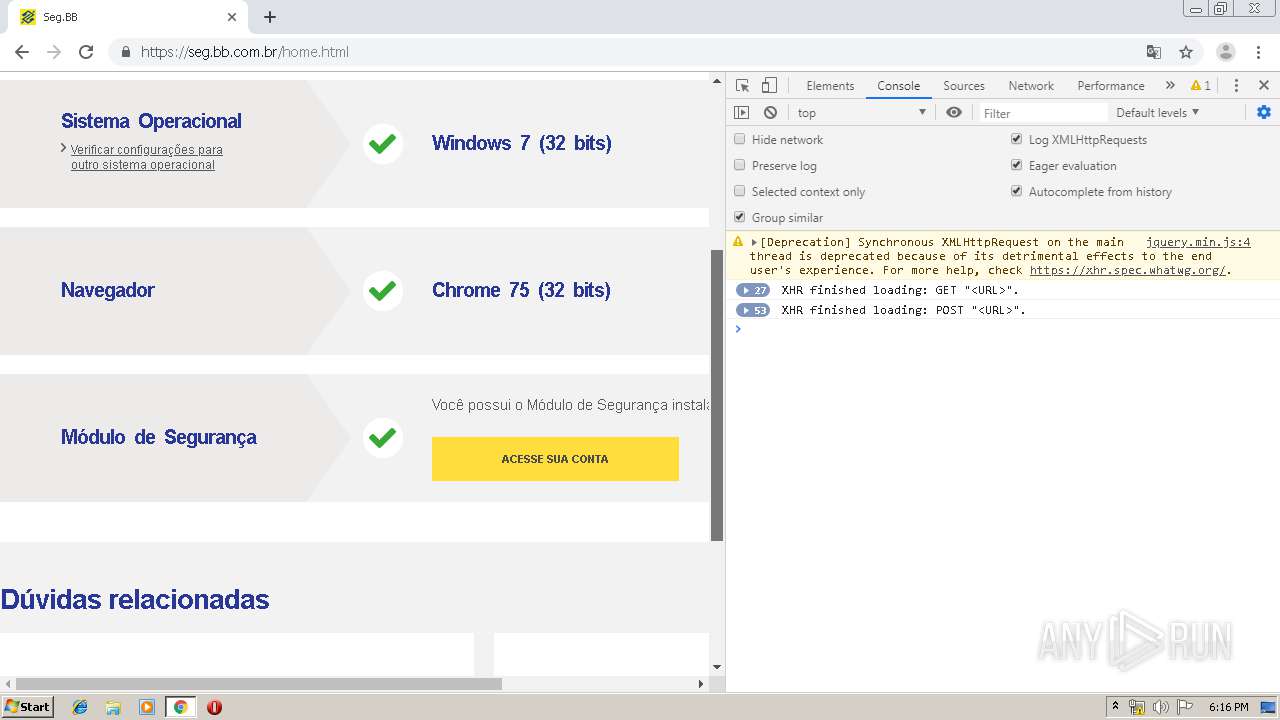Image resolution: width=1280 pixels, height=720 pixels.
Task: Clear the console with the clear icon
Action: [x=770, y=113]
